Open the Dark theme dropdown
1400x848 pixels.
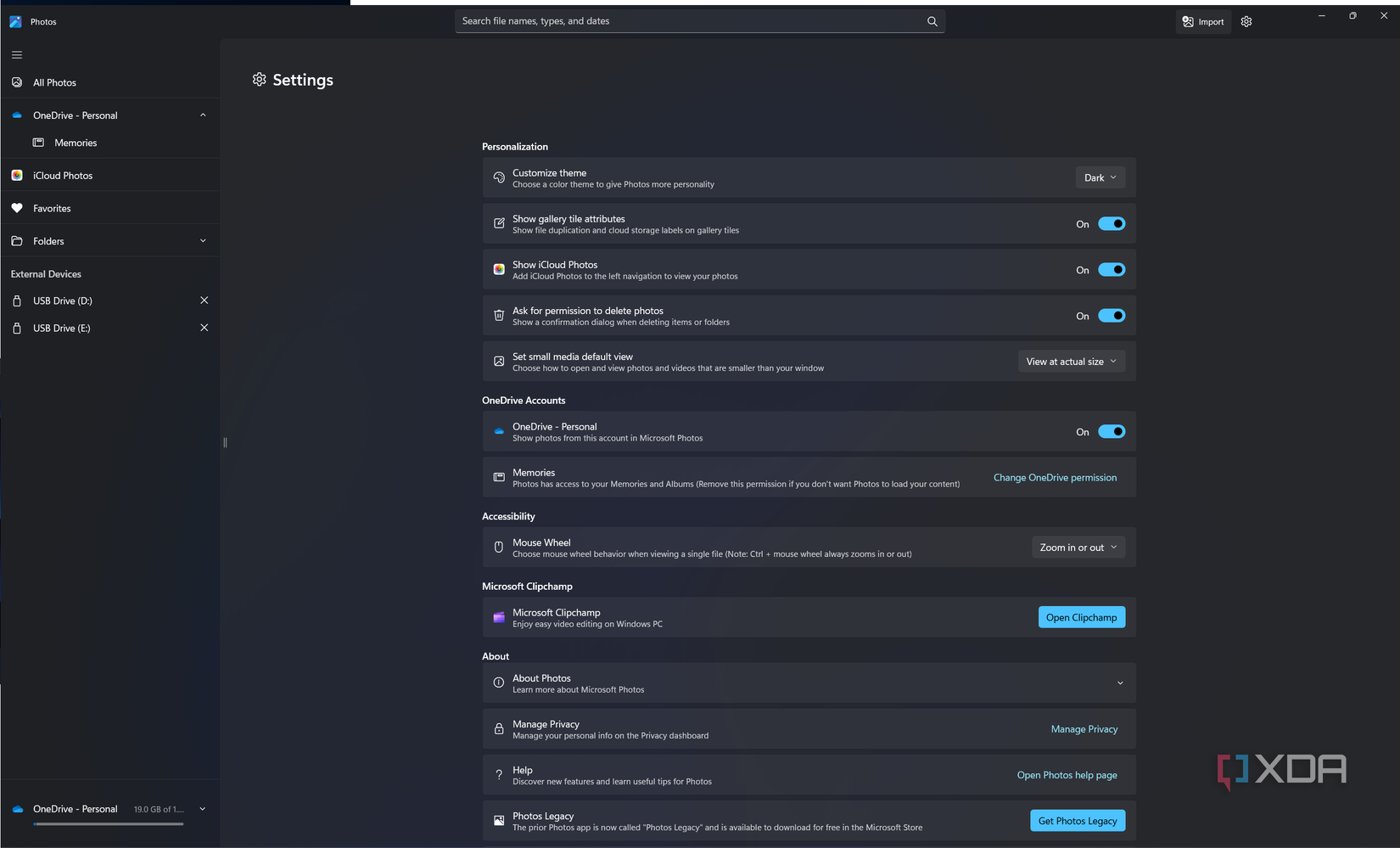coord(1100,177)
